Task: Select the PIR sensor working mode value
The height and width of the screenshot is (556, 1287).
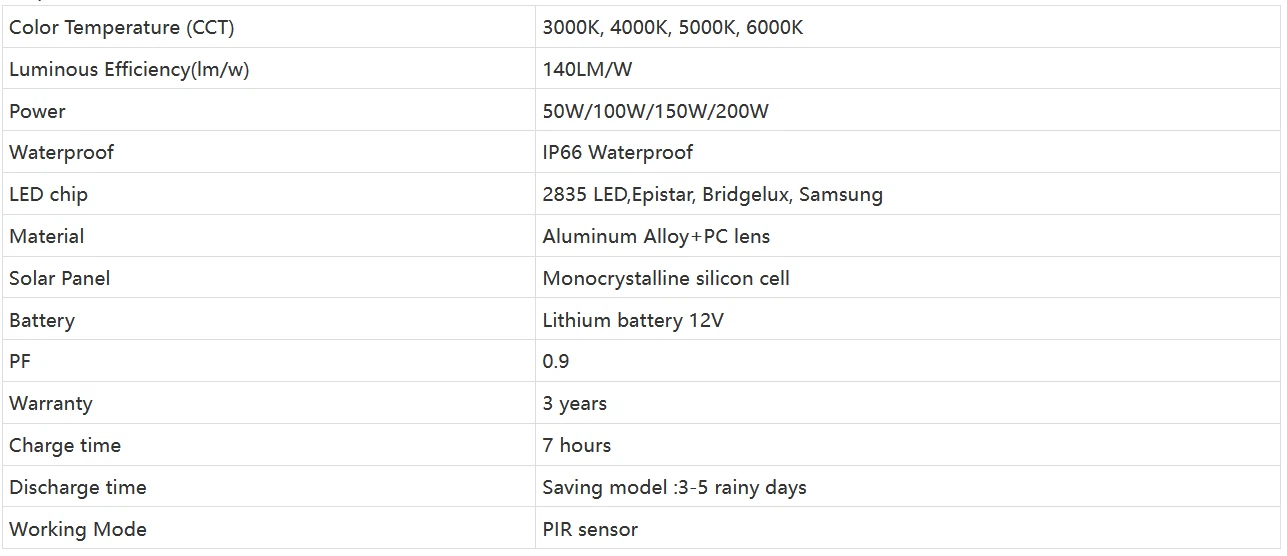Action: (590, 530)
